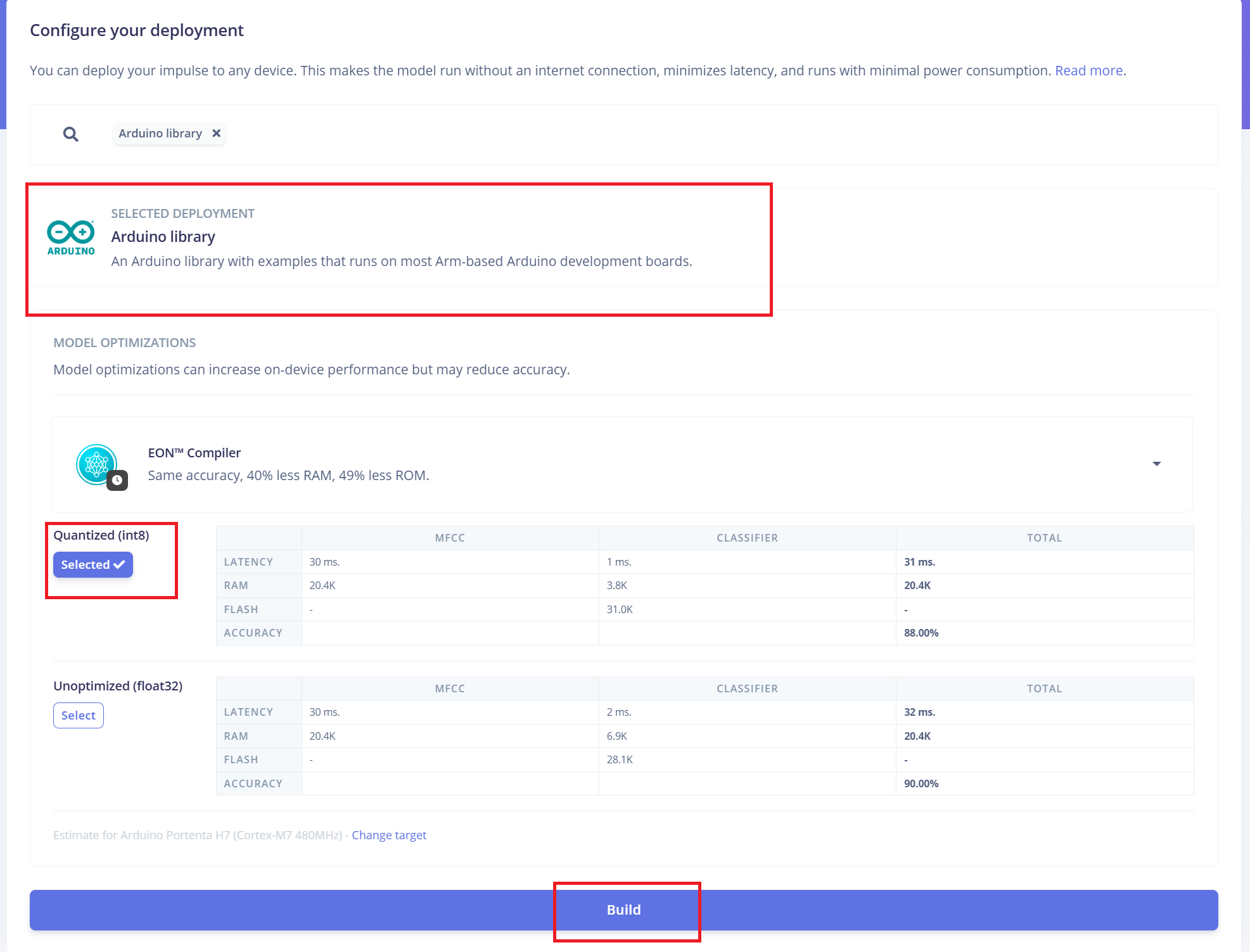Viewport: 1250px width, 952px height.
Task: Click float32 total latency 32 ms.
Action: 919,712
